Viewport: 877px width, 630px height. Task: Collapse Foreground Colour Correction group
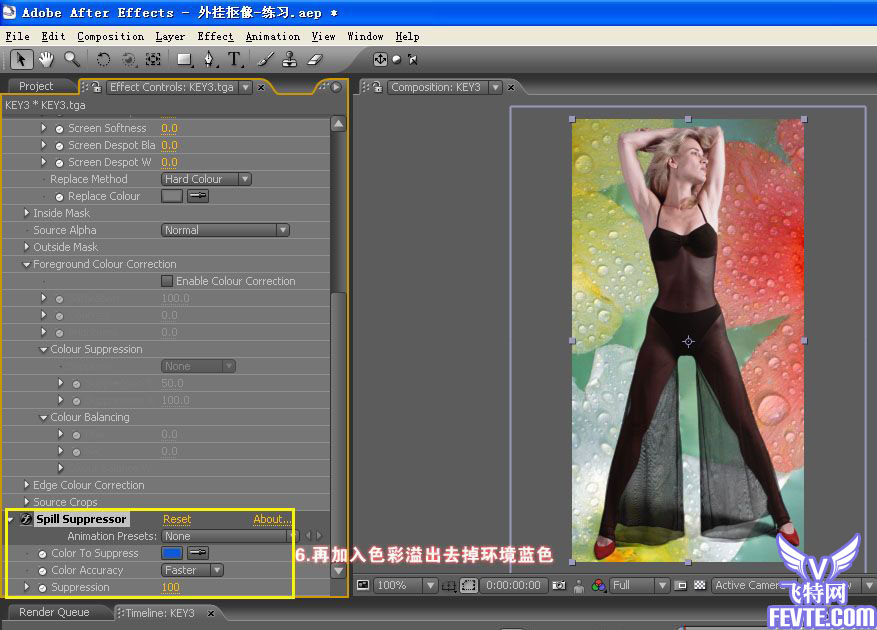(x=26, y=264)
